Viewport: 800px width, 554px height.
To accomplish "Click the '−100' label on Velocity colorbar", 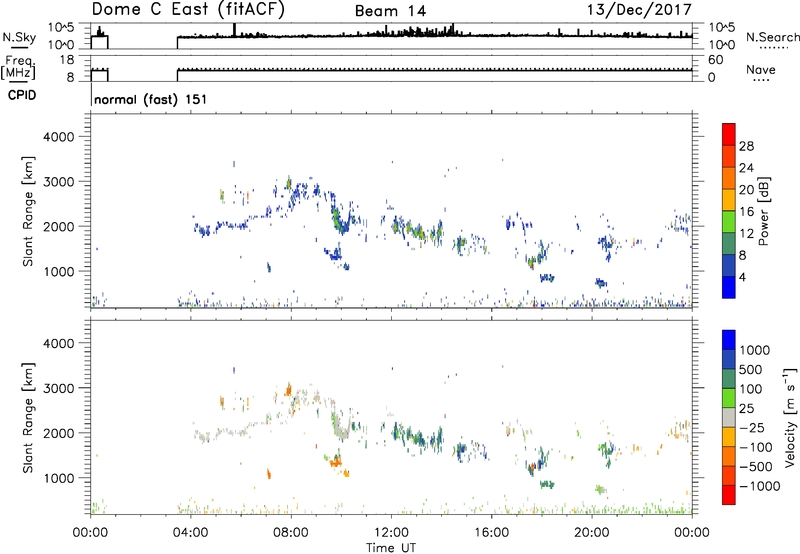I will click(x=756, y=447).
